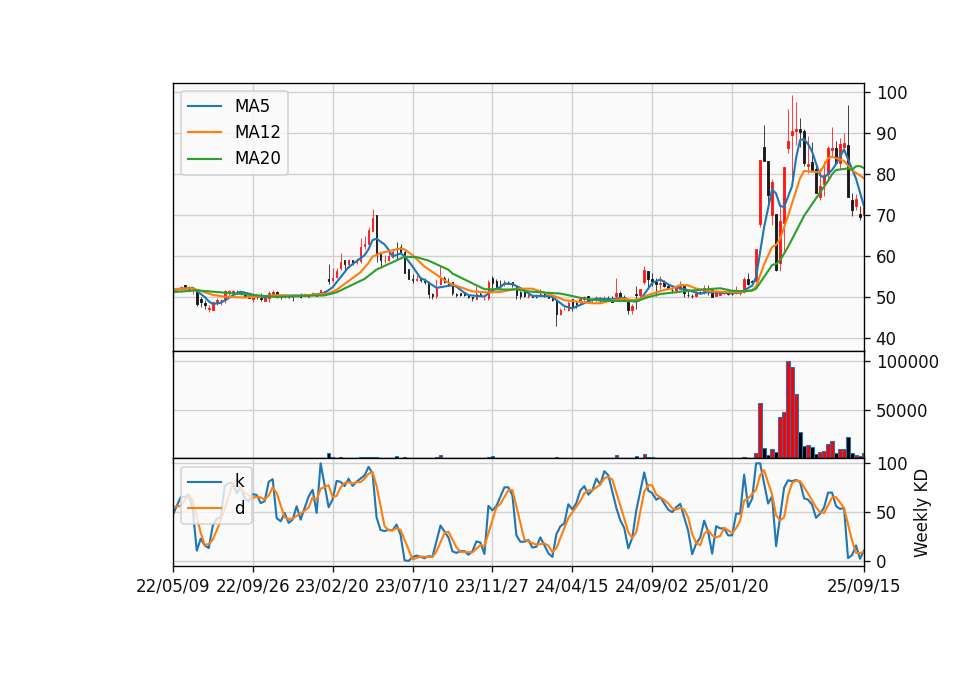Click the blue MA5 legend line sample
This screenshot has height=690, width=960.
[204, 107]
